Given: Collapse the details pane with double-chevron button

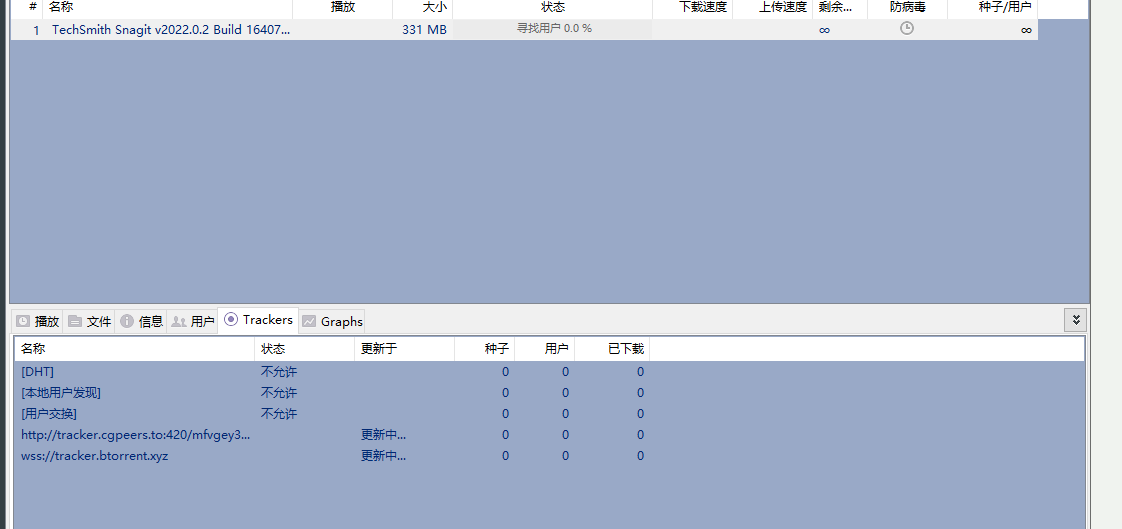Looking at the screenshot, I should point(1075,320).
